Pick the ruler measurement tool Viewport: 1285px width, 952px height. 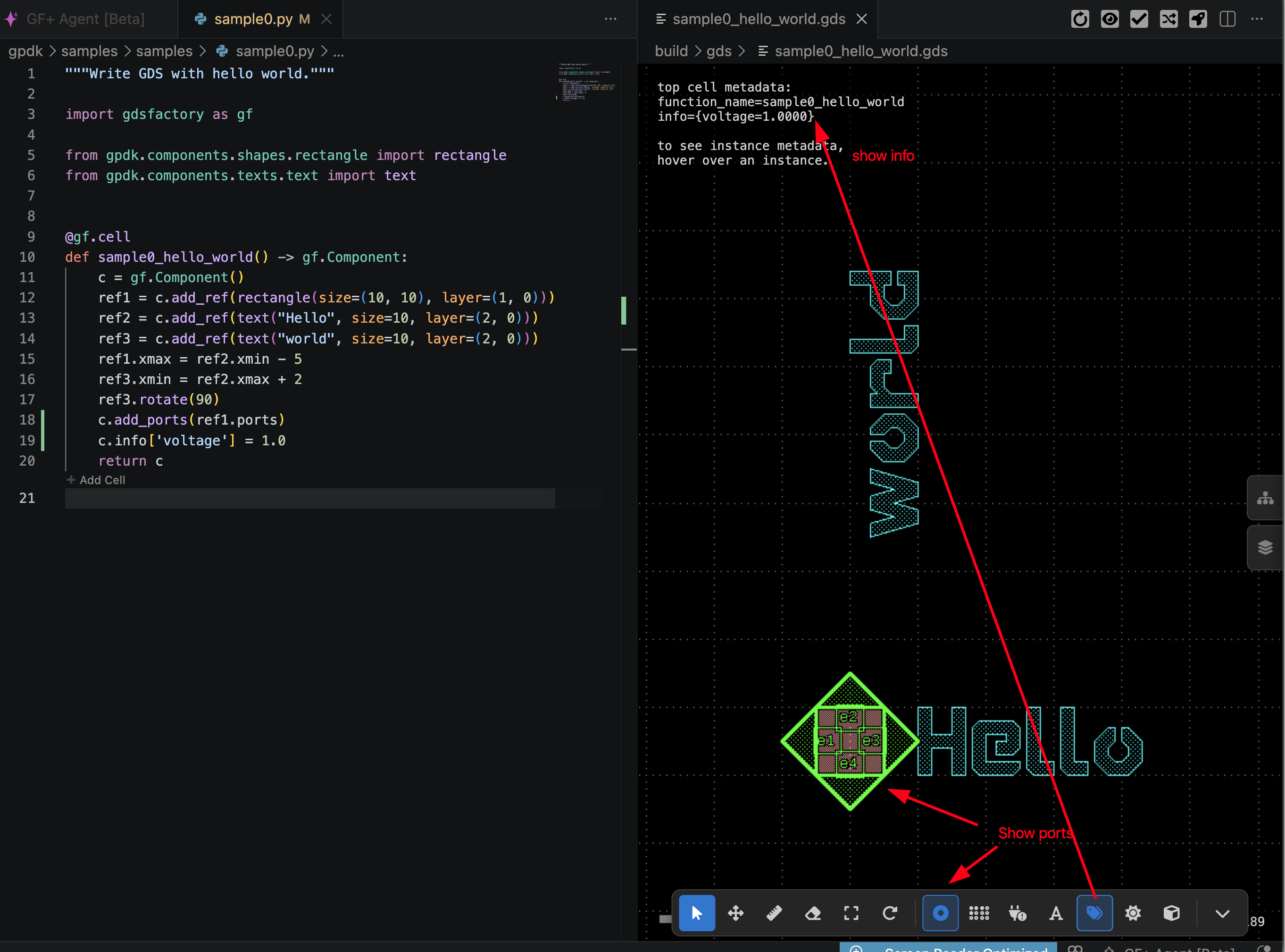pyautogui.click(x=774, y=913)
